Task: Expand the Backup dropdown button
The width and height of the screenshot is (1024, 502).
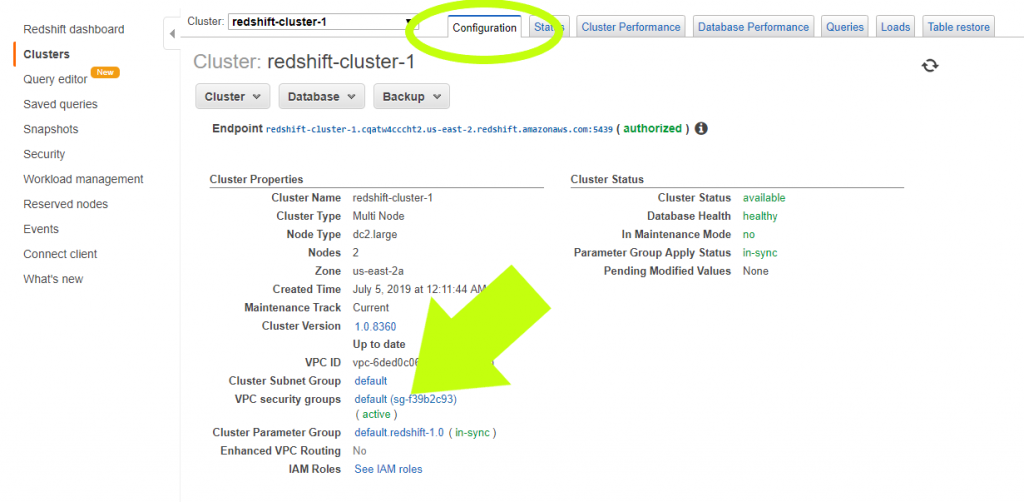Action: pos(411,97)
